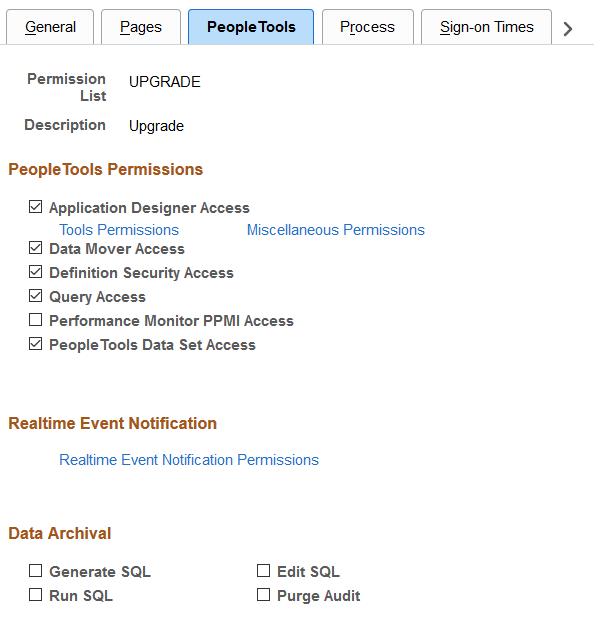Image resolution: width=594 pixels, height=619 pixels.
Task: Open Realtime Event Notification Permissions link
Action: [189, 460]
